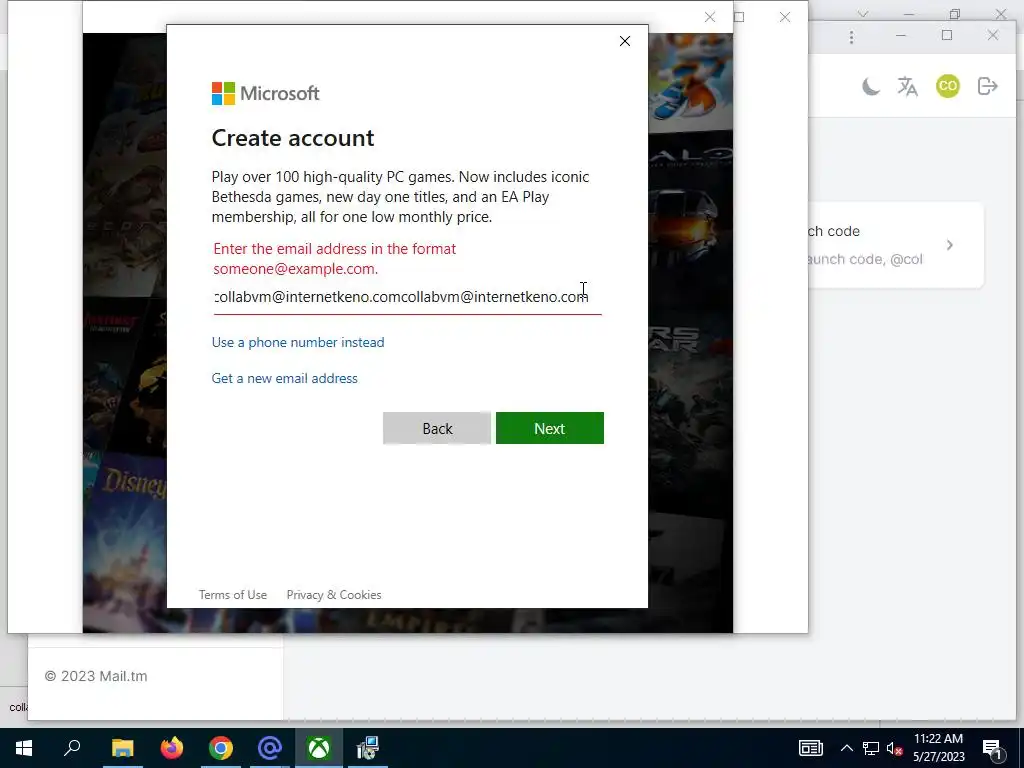Switch to Google Chrome in the taskbar

click(x=221, y=748)
